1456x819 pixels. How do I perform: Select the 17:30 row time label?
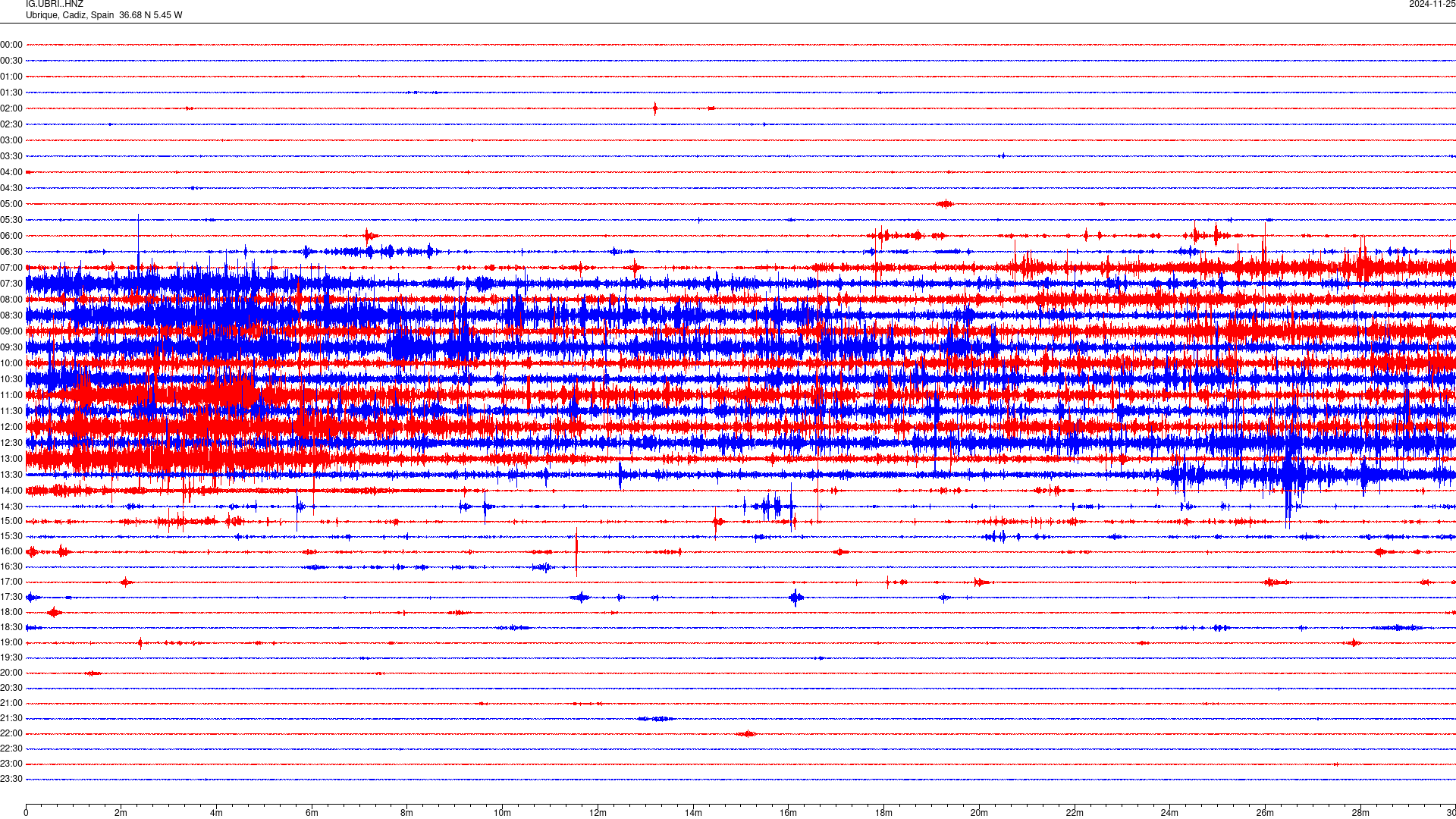click(x=11, y=597)
